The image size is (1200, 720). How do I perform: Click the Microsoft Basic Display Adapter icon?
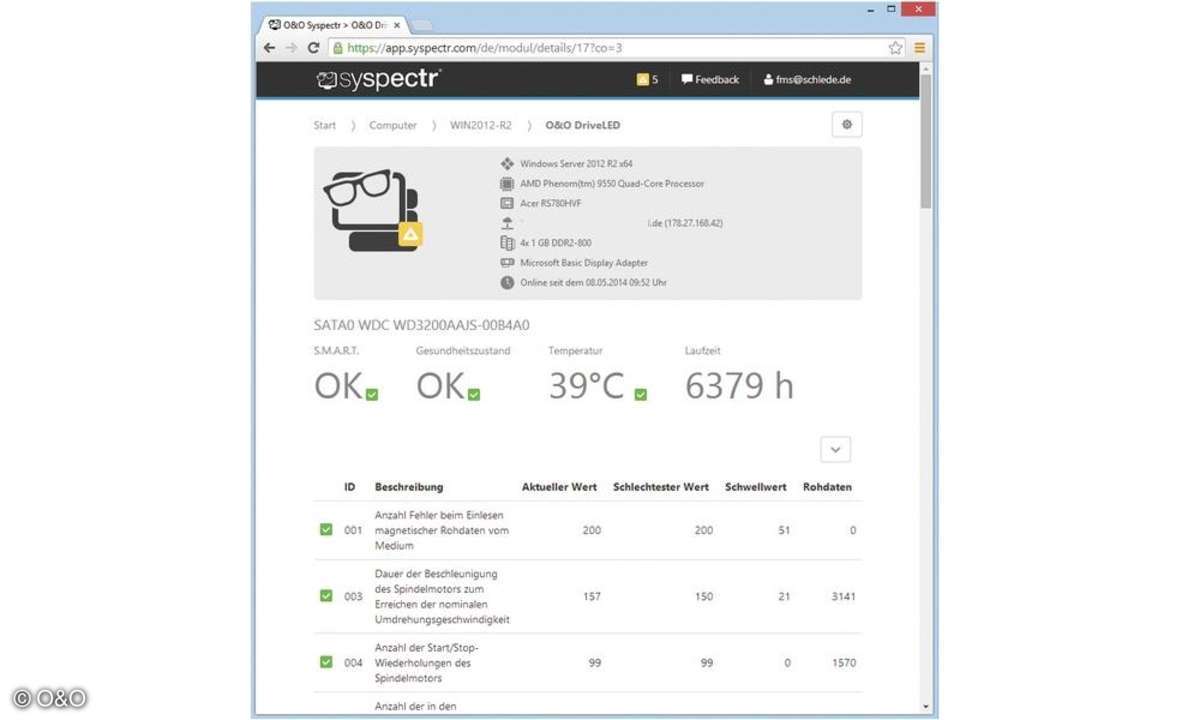507,262
